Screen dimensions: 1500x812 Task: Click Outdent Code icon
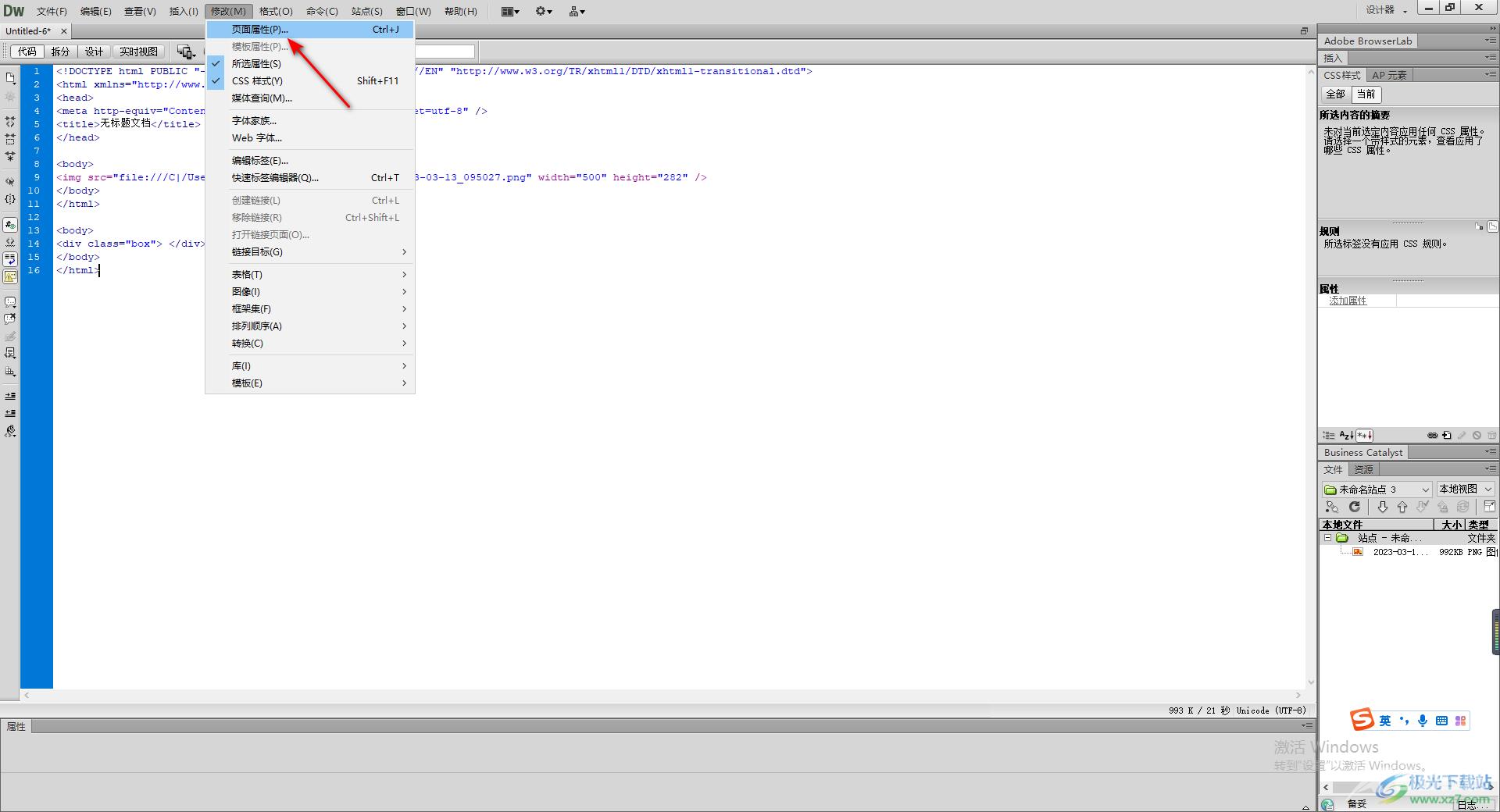pos(10,414)
